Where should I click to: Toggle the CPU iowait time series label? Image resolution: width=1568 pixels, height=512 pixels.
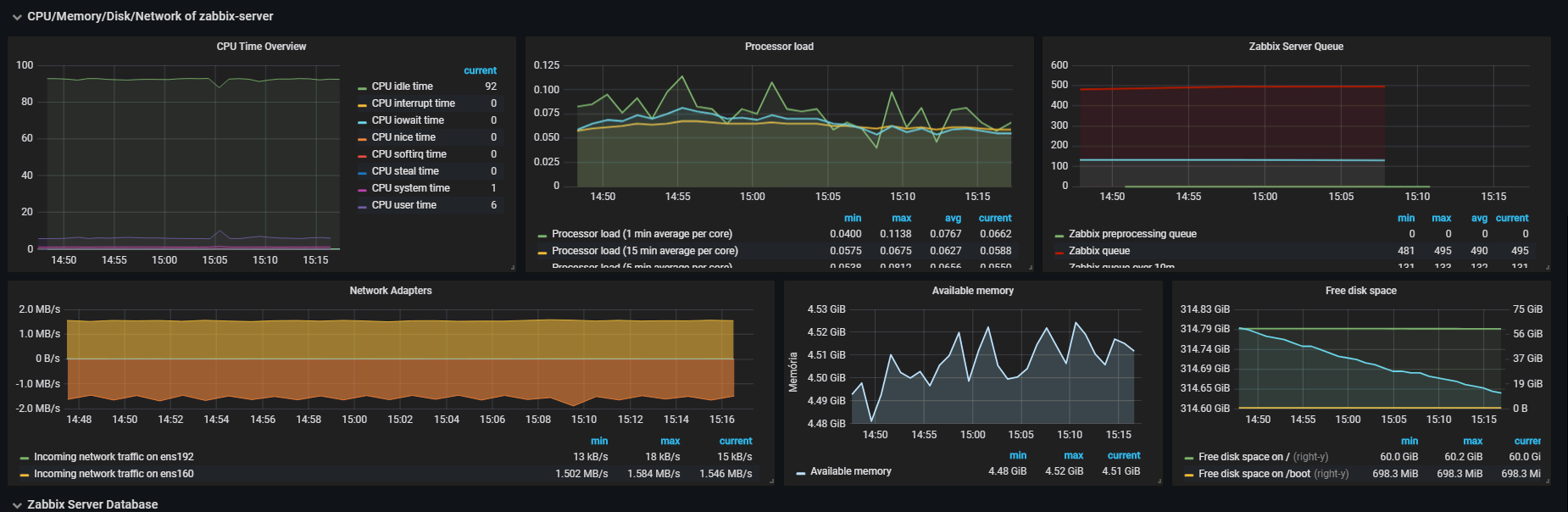[408, 120]
